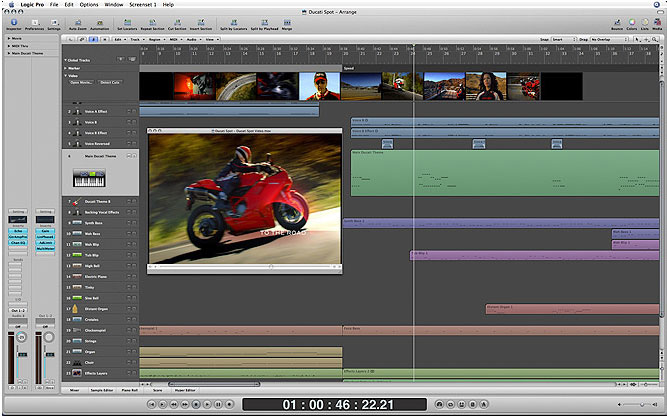This screenshot has width=667, height=416.
Task: Click the Auto Zoom toolbar icon
Action: pos(77,21)
